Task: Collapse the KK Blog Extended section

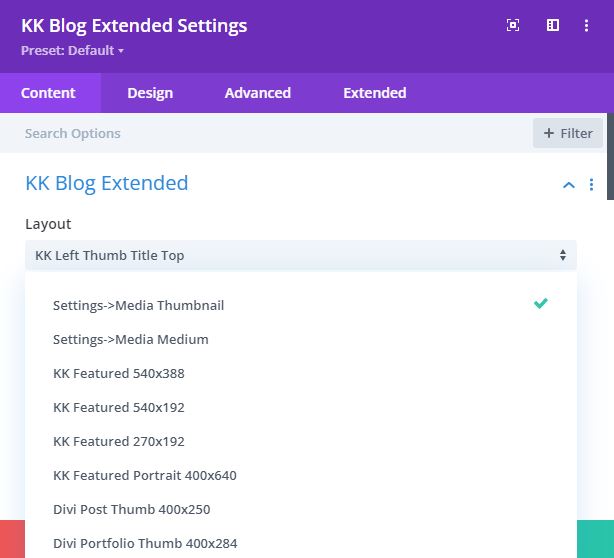Action: [x=569, y=185]
